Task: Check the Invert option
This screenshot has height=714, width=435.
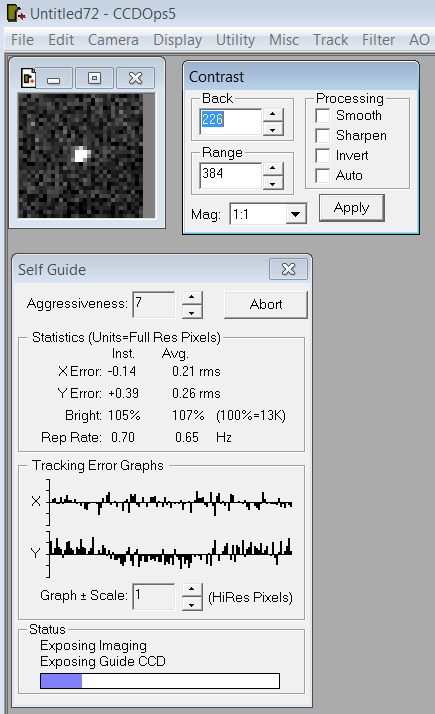Action: tap(322, 156)
